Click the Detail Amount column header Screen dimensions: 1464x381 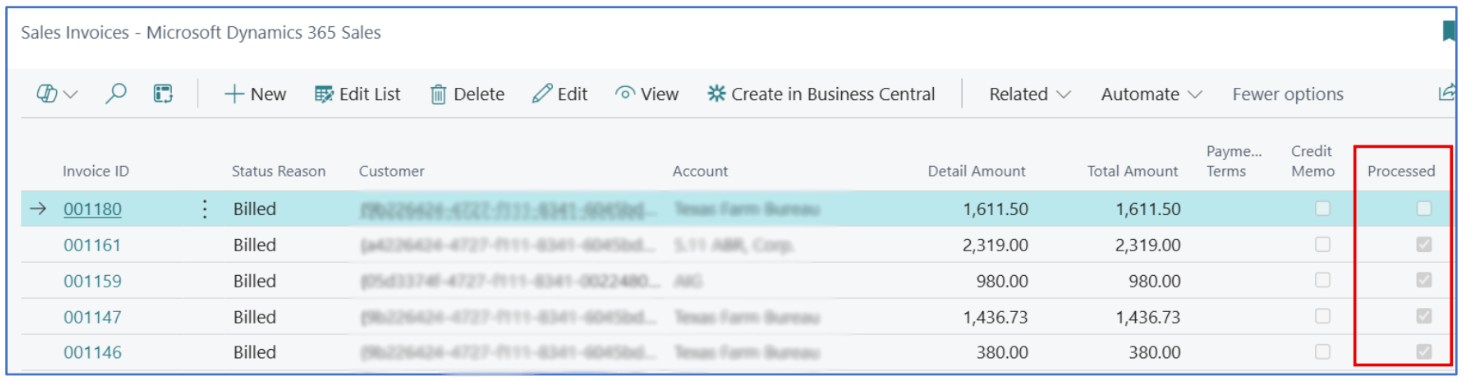click(x=977, y=171)
